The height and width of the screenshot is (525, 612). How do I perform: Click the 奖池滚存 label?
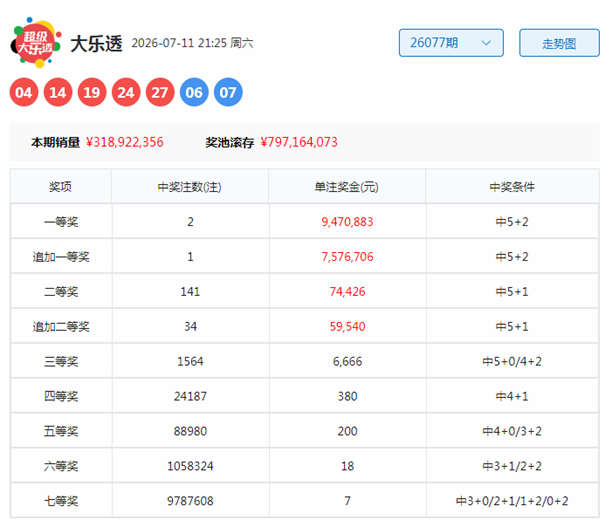[230, 142]
